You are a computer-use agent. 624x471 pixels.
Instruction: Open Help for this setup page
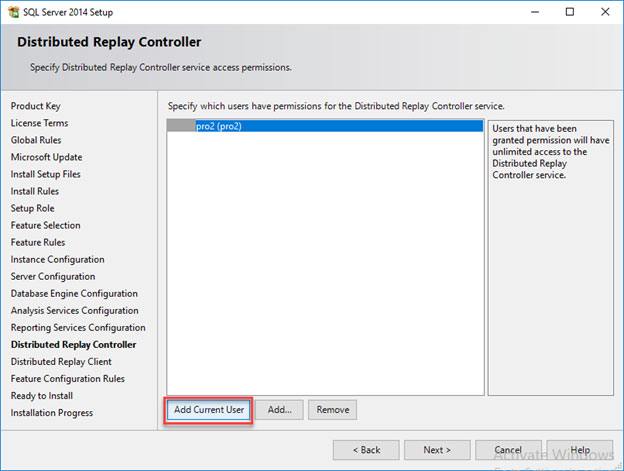(x=580, y=450)
